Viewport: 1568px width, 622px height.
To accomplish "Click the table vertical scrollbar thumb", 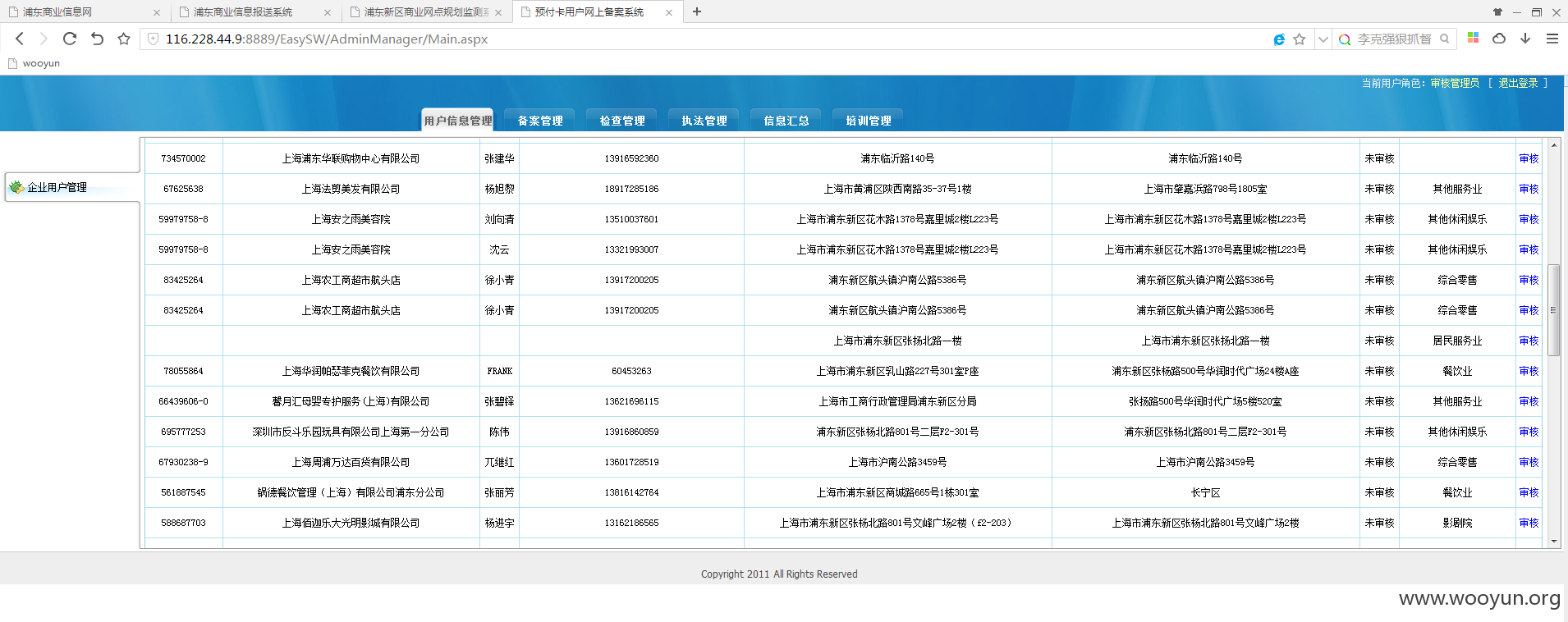I will pyautogui.click(x=1553, y=310).
